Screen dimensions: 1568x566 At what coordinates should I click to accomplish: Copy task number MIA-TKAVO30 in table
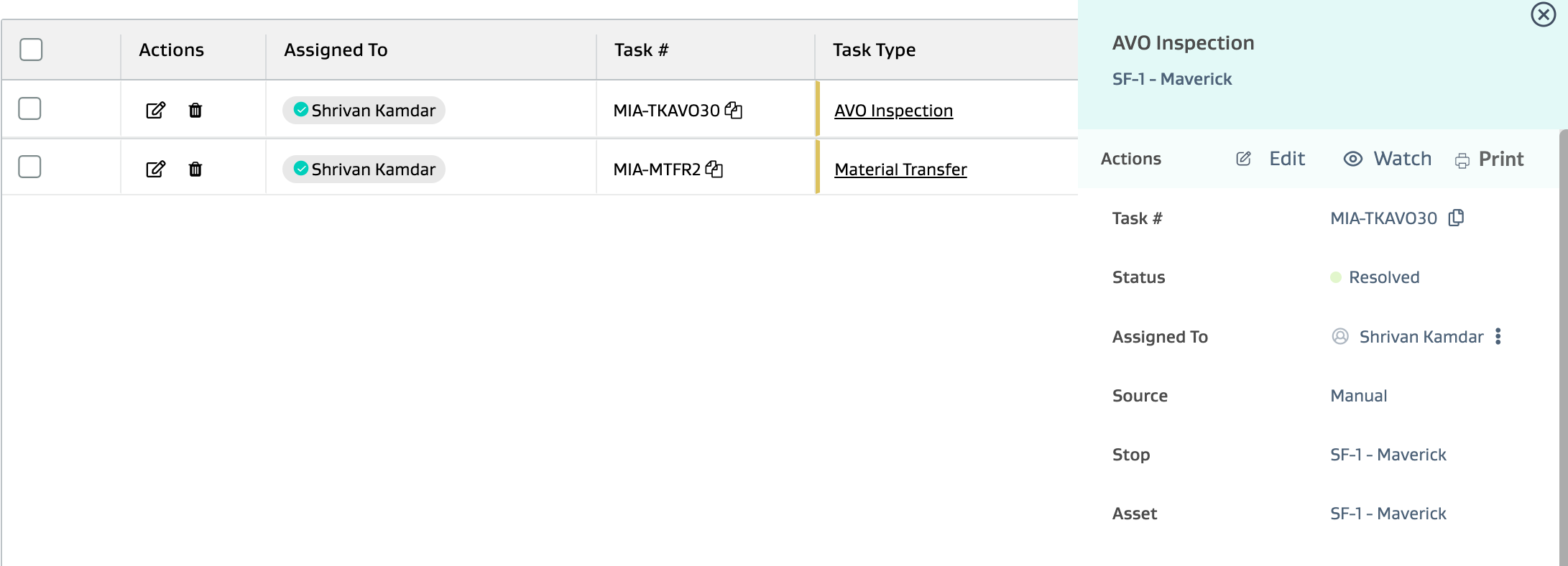734,110
